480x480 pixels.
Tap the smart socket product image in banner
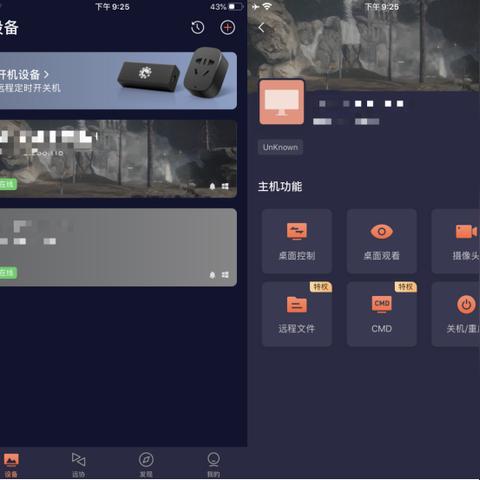207,72
